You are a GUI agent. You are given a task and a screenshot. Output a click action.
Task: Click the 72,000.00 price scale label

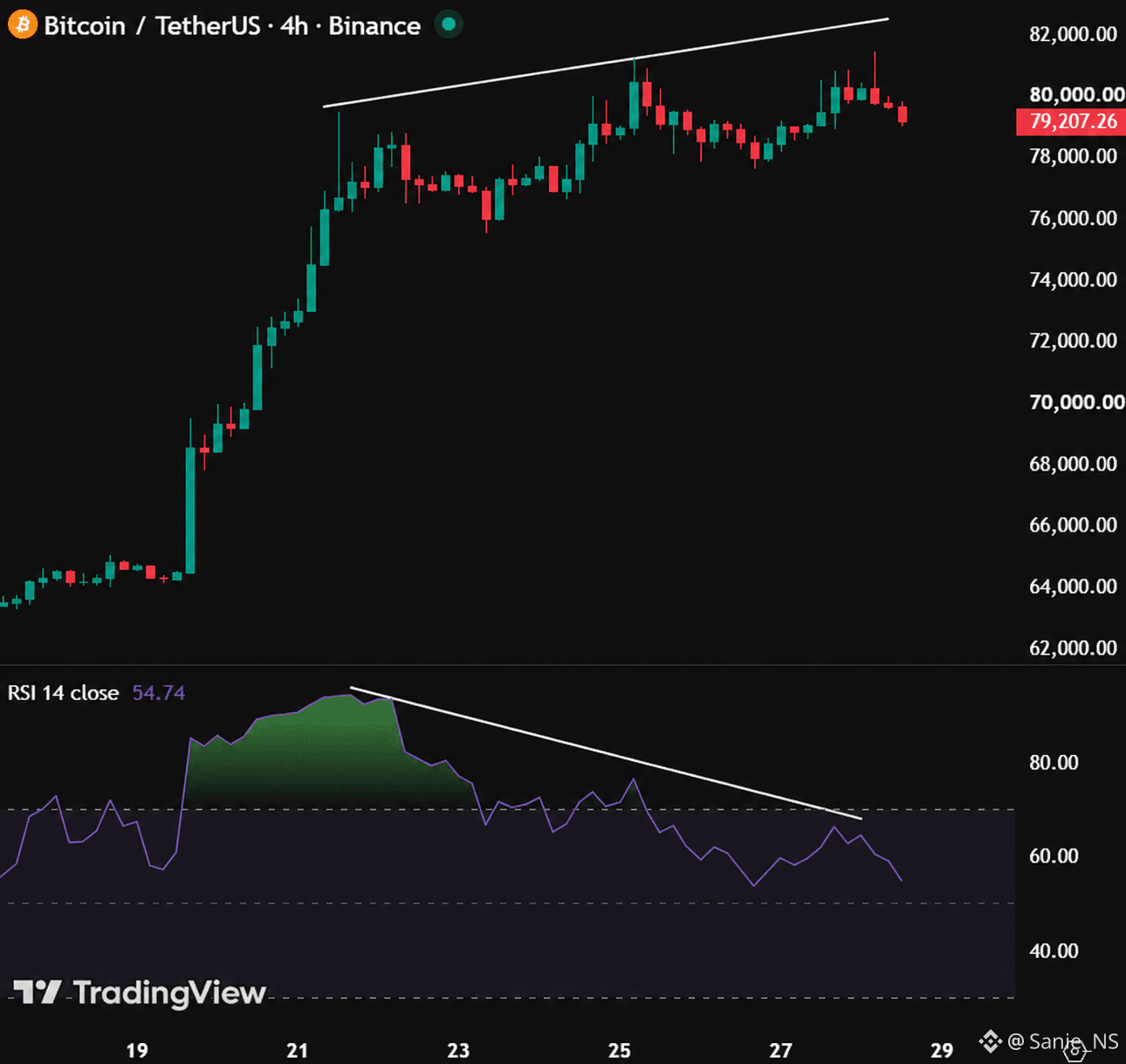point(1073,340)
